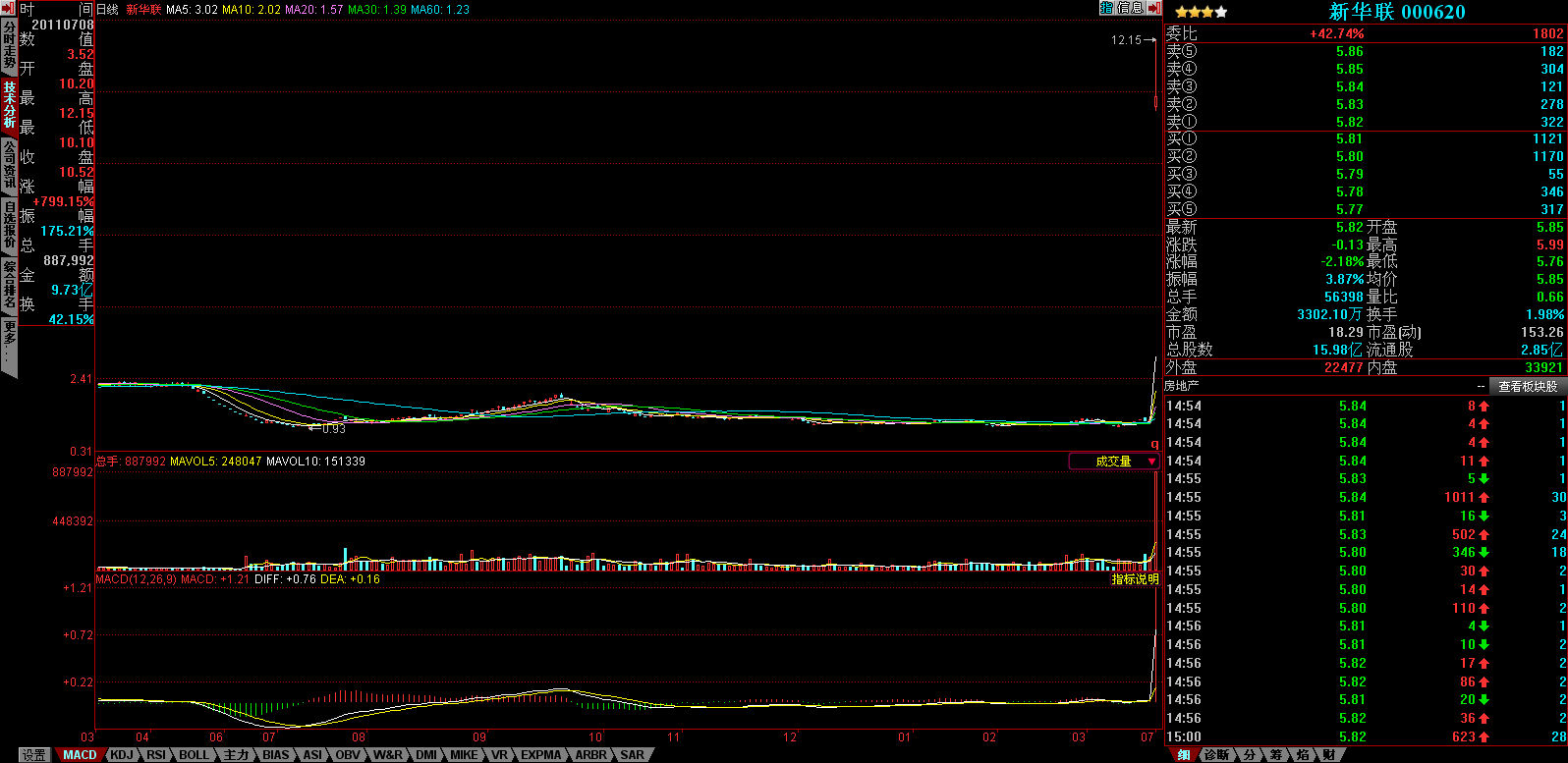Image resolution: width=1568 pixels, height=763 pixels.
Task: Open 分时走势 sidebar tab
Action: [9, 44]
